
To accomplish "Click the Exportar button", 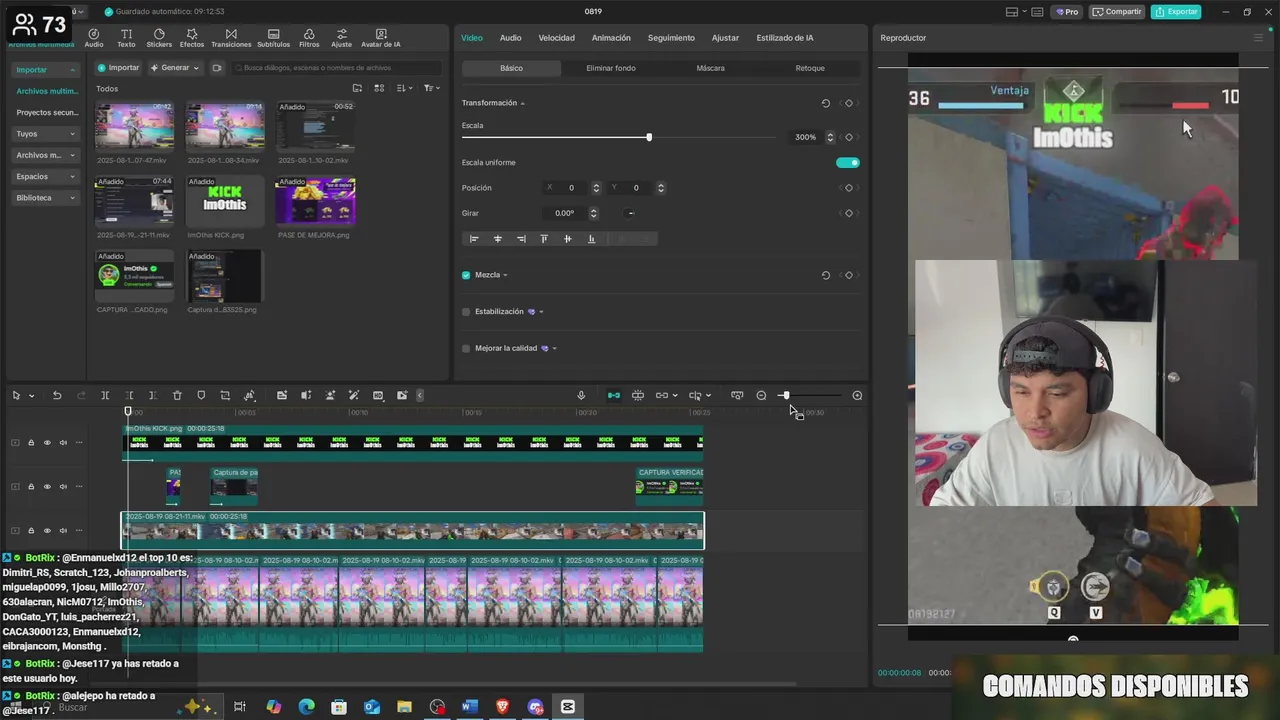I will point(1176,12).
